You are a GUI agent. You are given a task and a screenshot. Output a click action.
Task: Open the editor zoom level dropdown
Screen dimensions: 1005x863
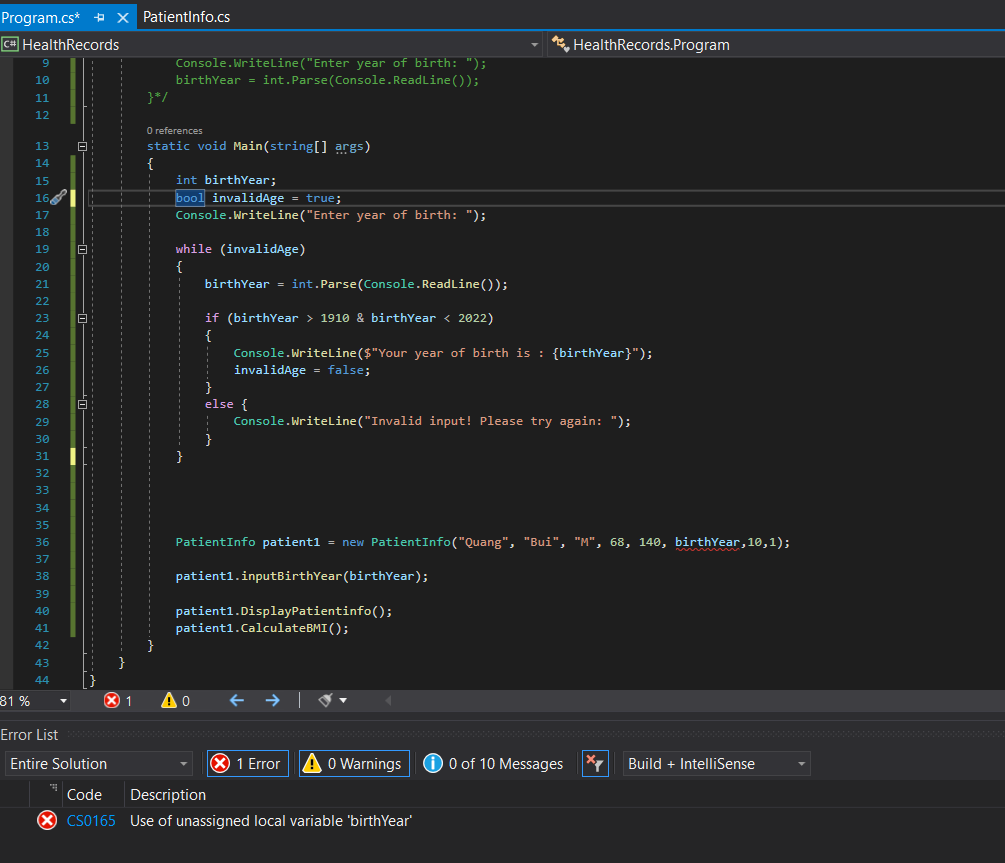click(x=64, y=701)
